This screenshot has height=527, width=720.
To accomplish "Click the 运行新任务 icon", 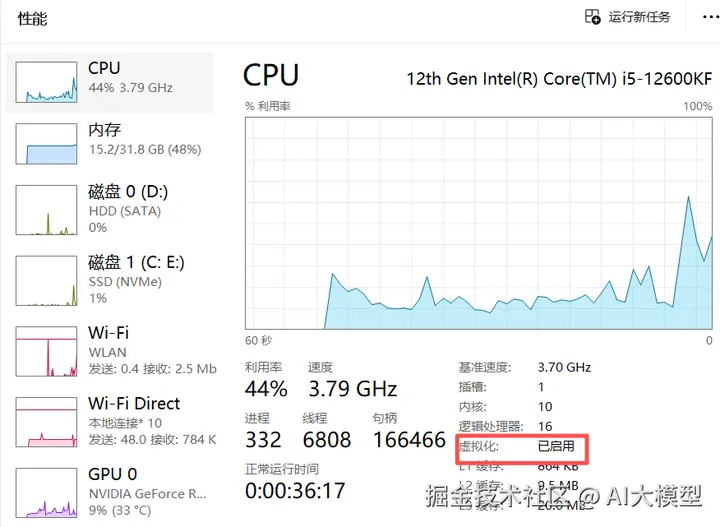I will pyautogui.click(x=593, y=17).
